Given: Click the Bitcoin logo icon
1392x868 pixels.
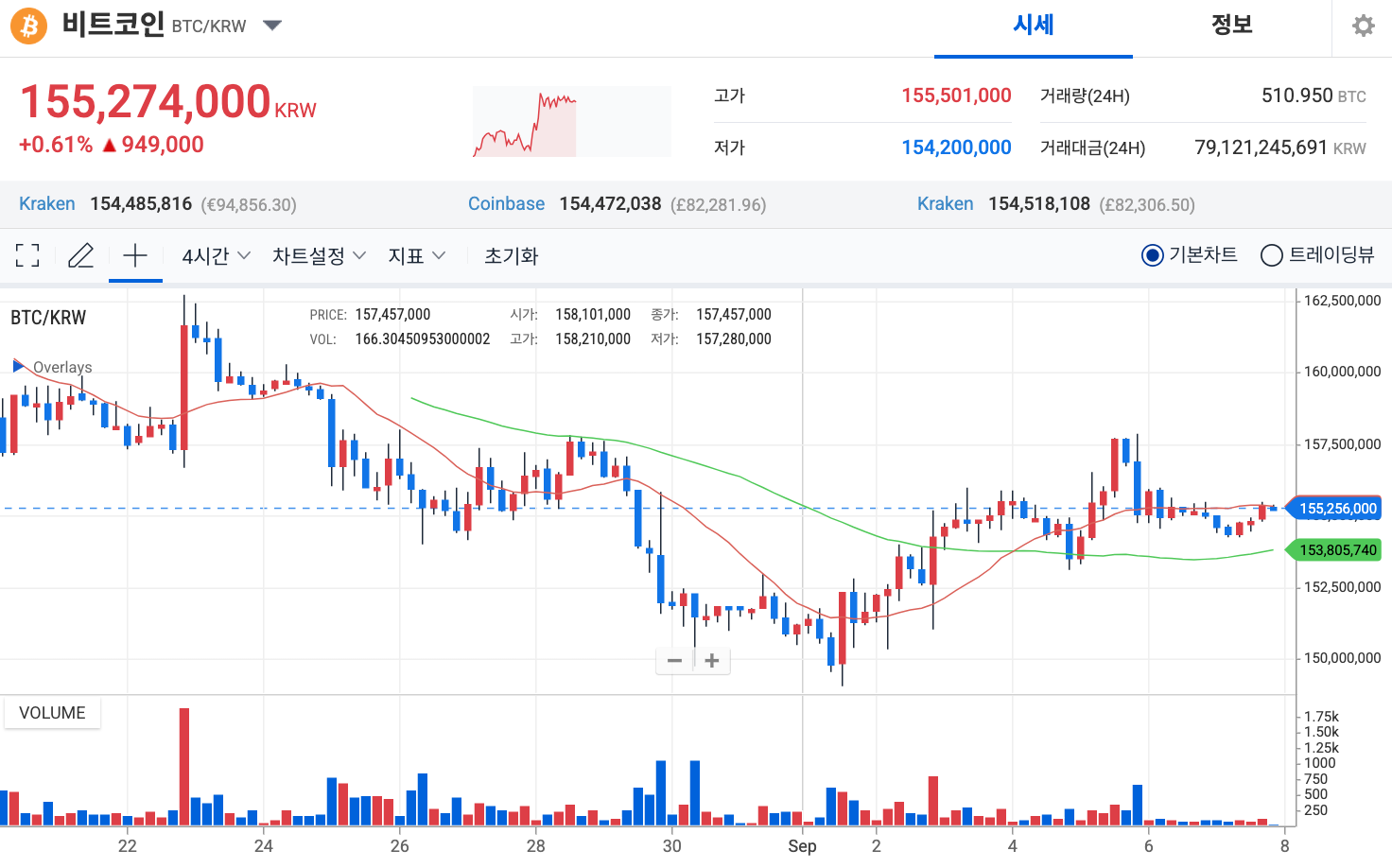Looking at the screenshot, I should pos(29,26).
